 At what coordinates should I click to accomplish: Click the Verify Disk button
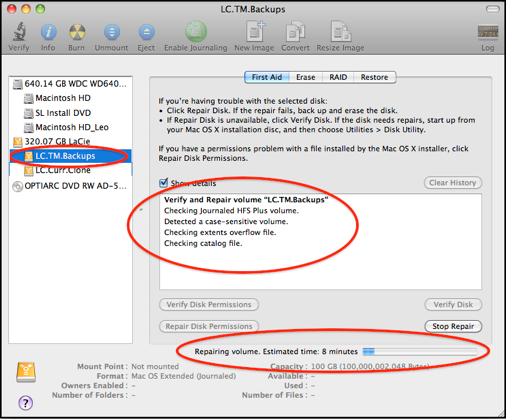point(453,304)
